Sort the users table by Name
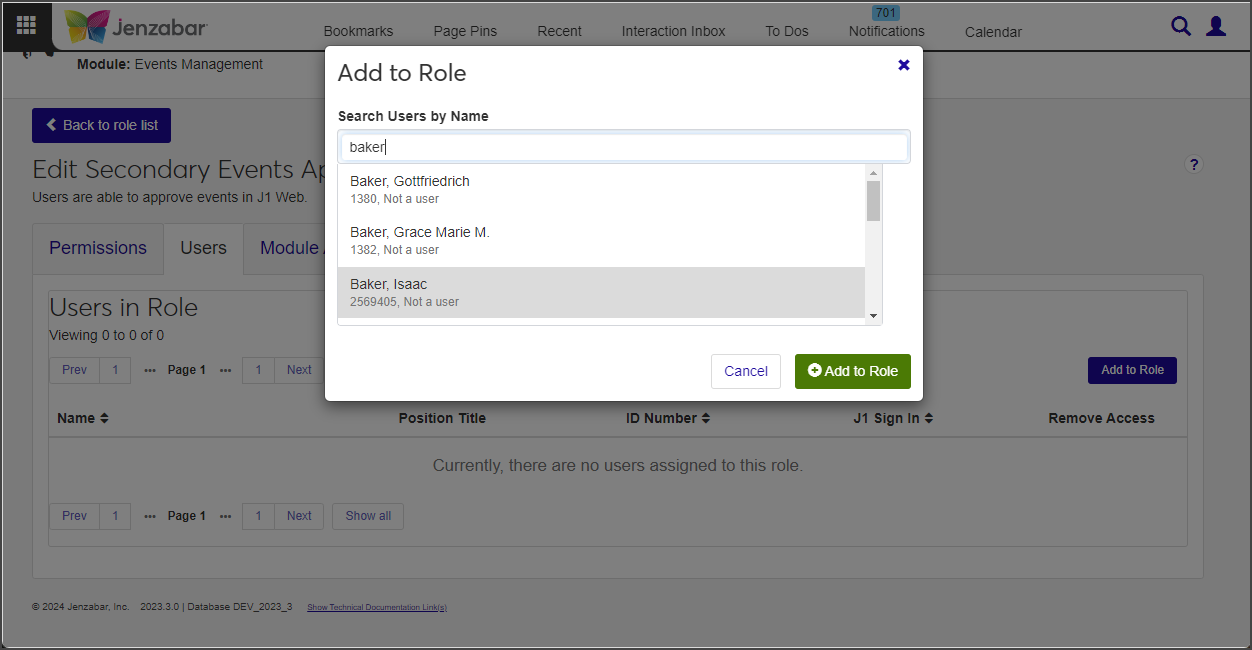 (x=82, y=418)
